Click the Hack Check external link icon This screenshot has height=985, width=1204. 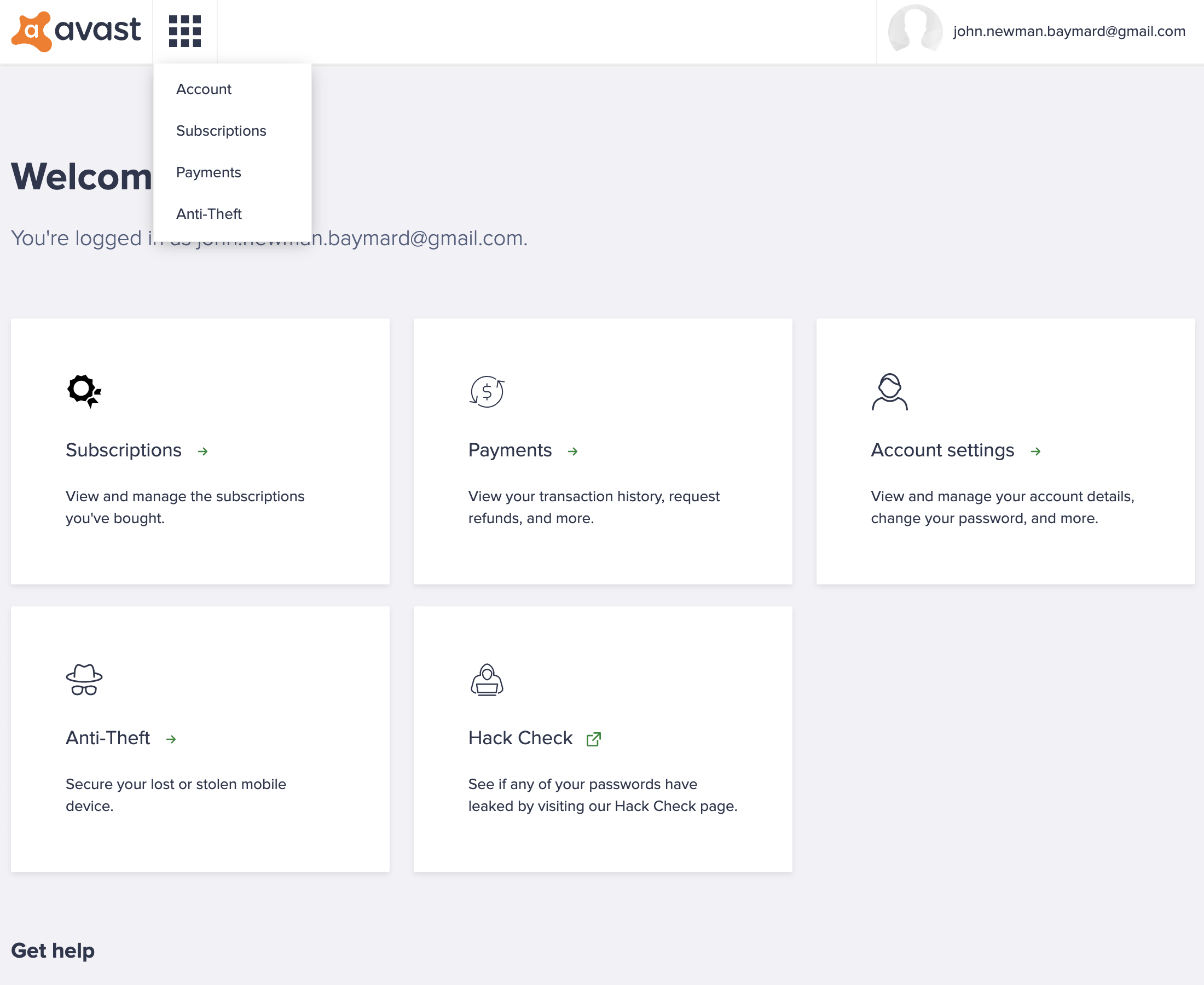coord(594,738)
